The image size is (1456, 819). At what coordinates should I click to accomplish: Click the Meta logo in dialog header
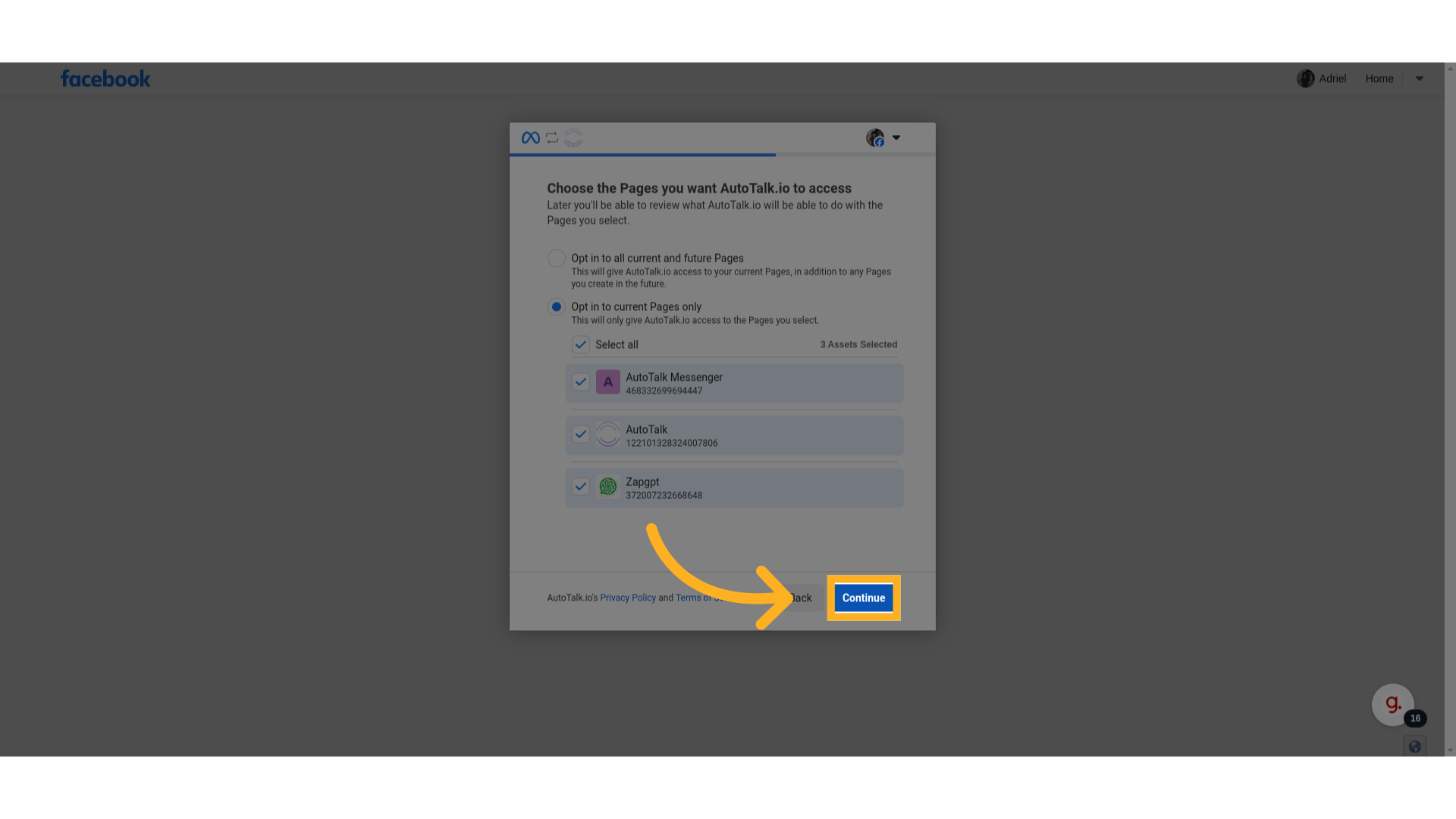pos(531,137)
